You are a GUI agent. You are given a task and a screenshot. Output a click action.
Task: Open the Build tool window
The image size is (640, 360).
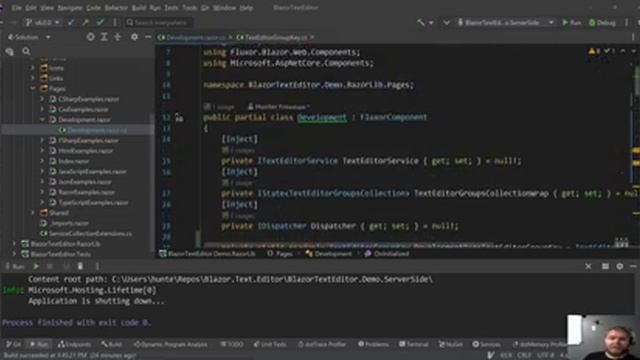point(112,344)
